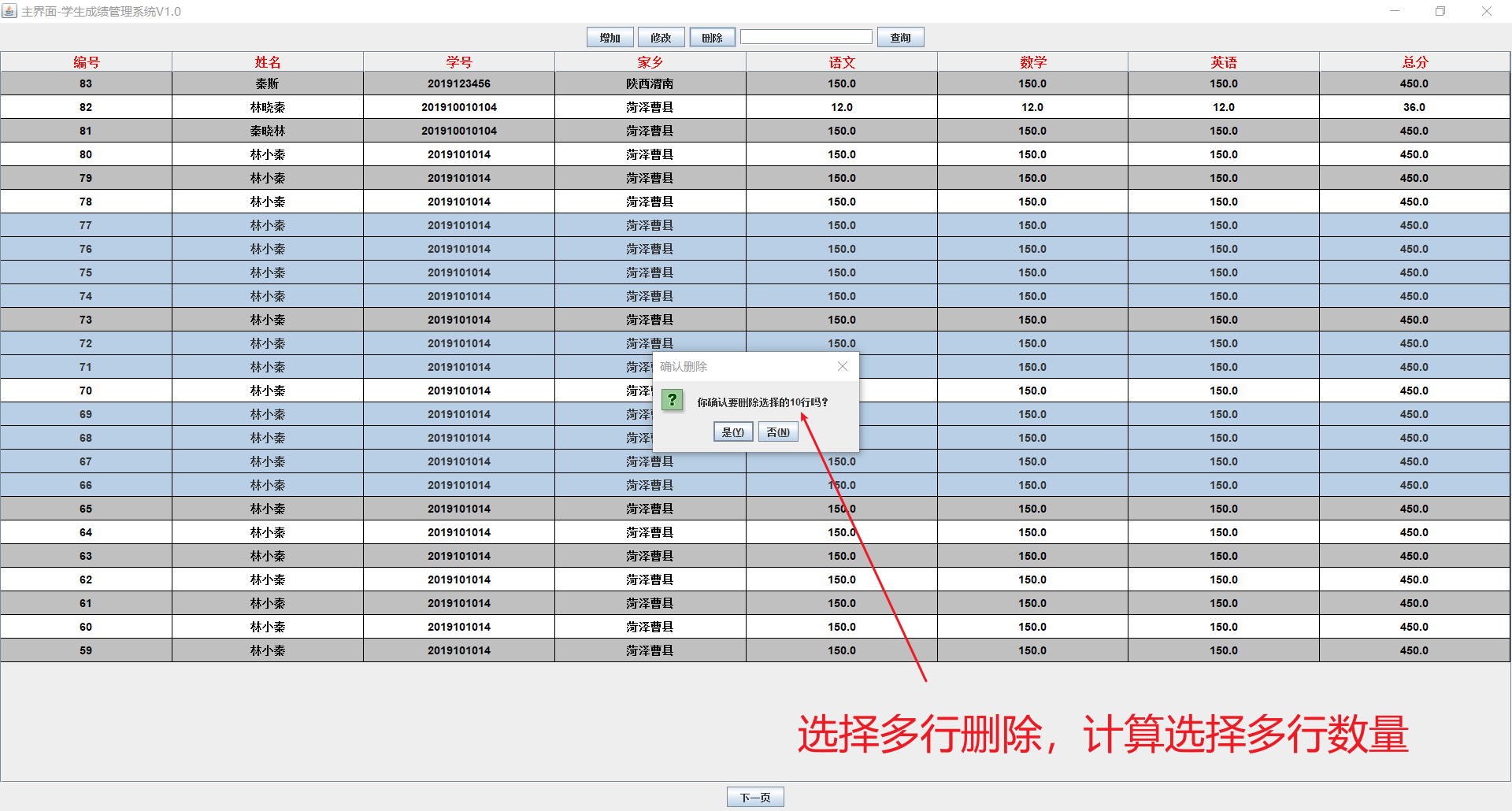This screenshot has height=811, width=1512.
Task: Restore down the application window
Action: [x=1440, y=11]
